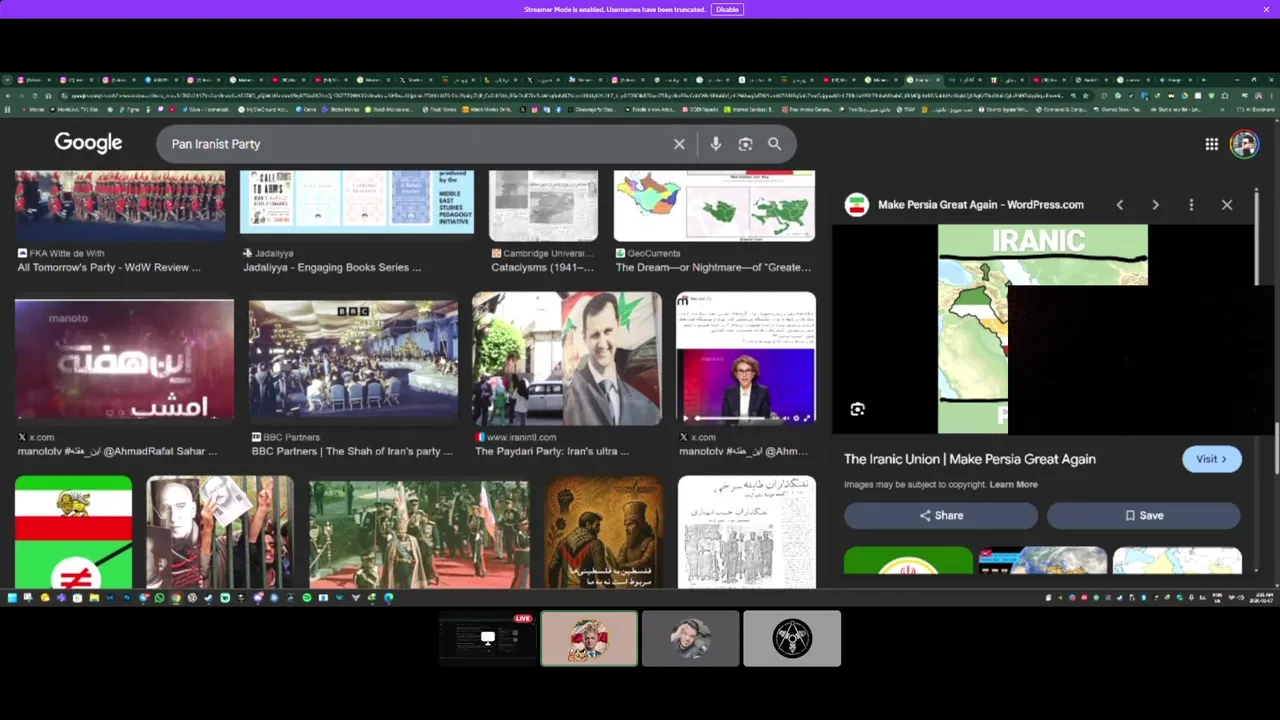Open the portrait with Syrian flag image
The height and width of the screenshot is (720, 1280).
567,358
